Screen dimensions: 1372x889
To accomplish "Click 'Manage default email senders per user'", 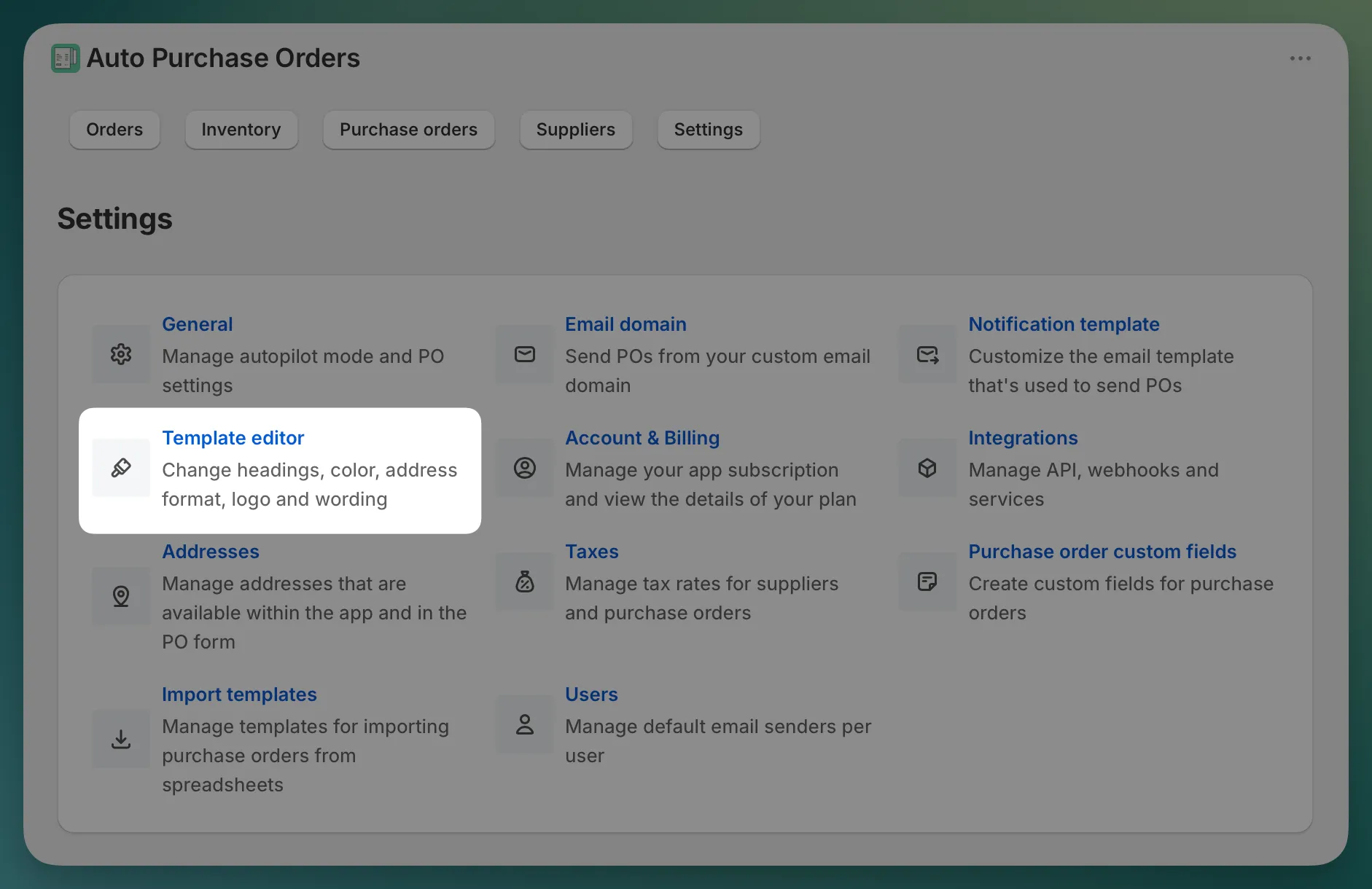I will coord(718,741).
